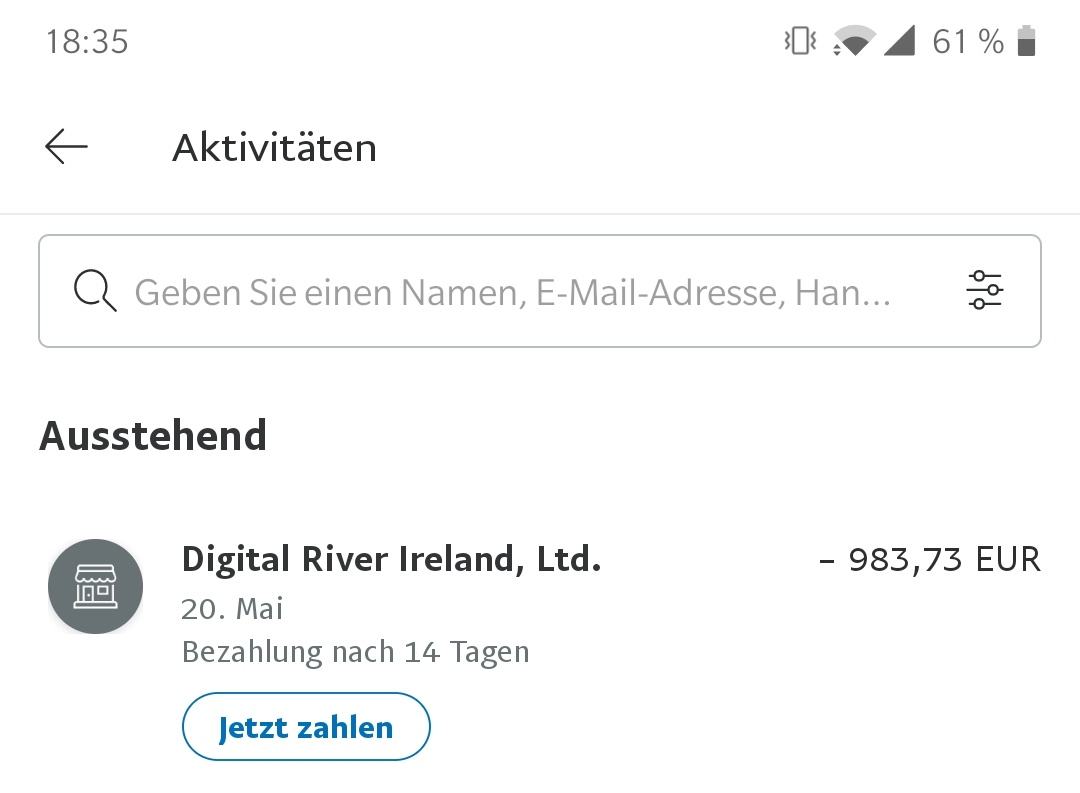Tap the Aktivitäten page title

[x=274, y=147]
